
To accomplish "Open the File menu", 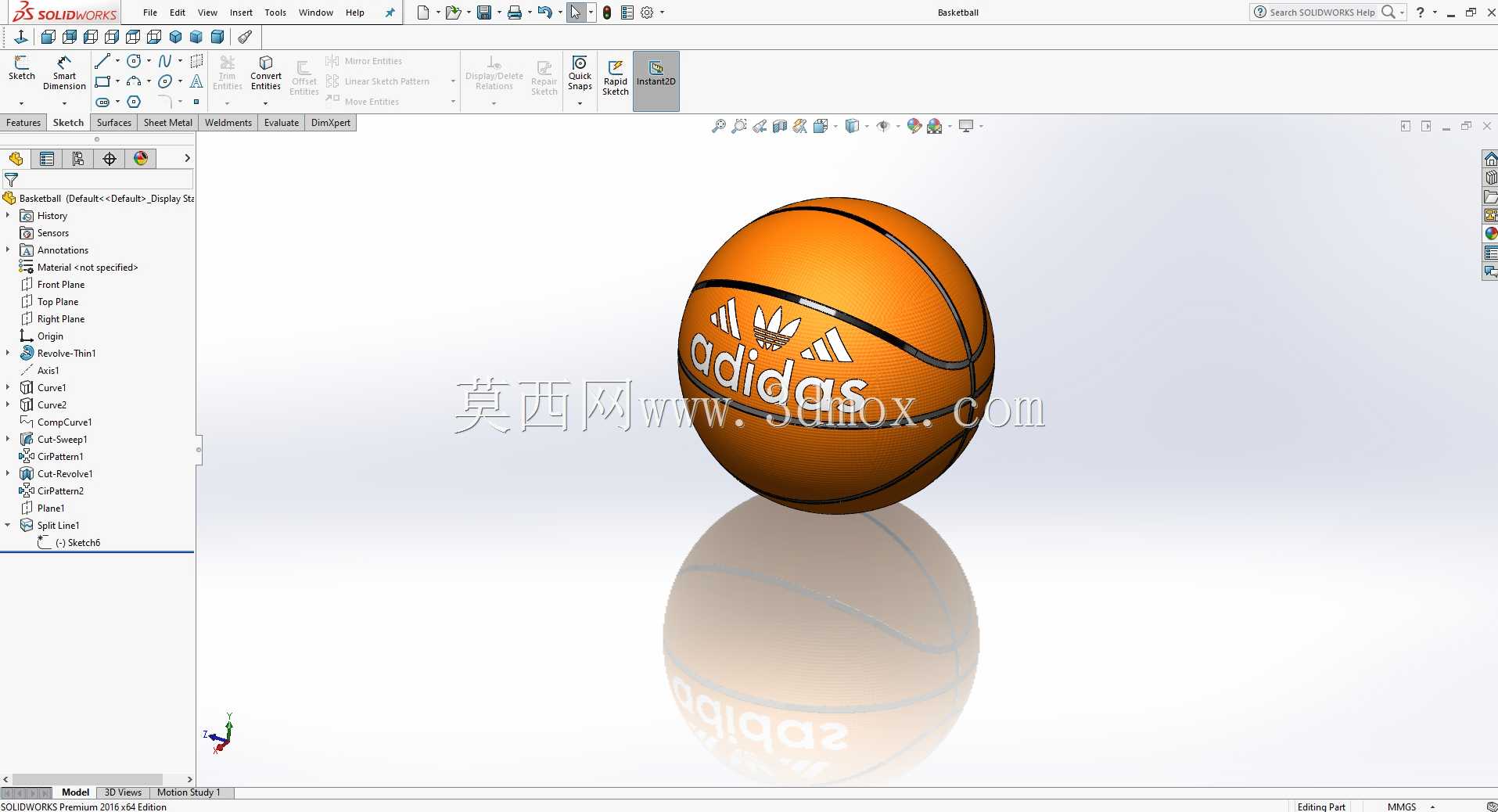I will point(150,13).
